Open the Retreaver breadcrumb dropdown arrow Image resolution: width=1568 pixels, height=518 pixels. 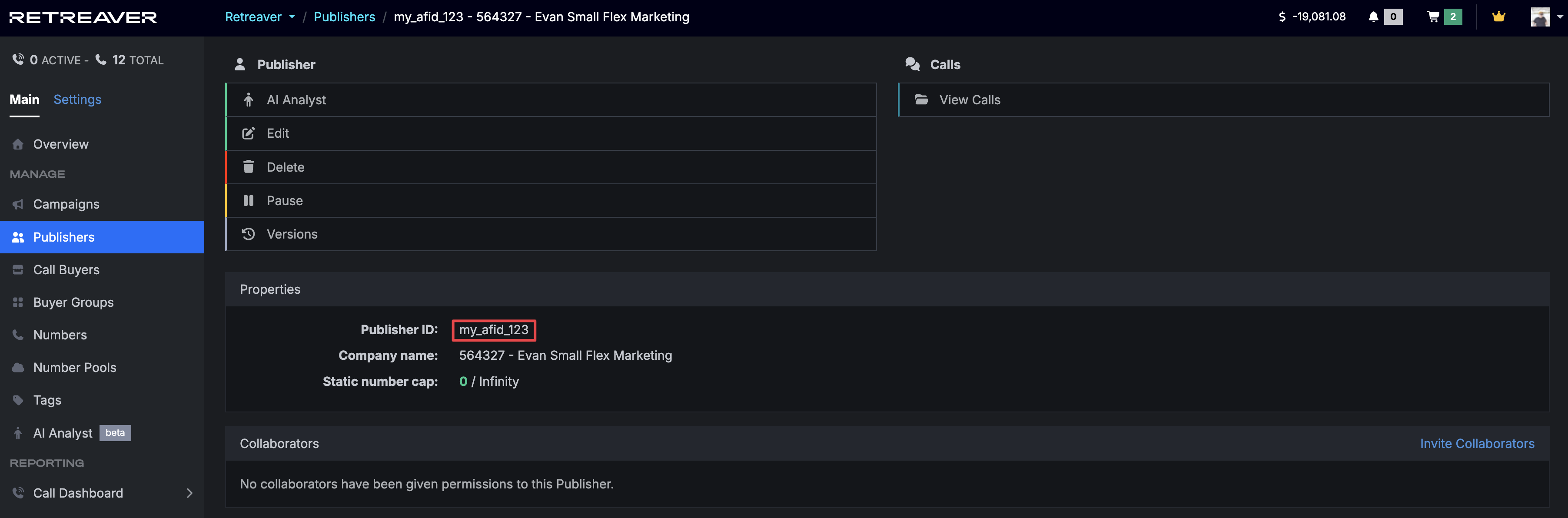tap(292, 17)
